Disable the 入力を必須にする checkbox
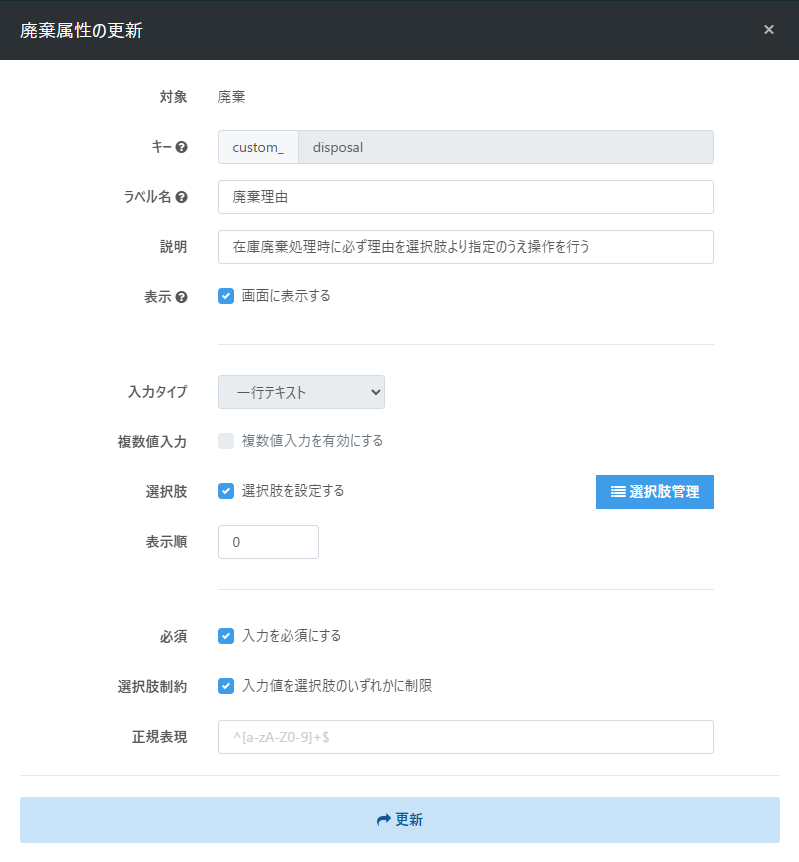The width and height of the screenshot is (799, 862). pos(226,636)
